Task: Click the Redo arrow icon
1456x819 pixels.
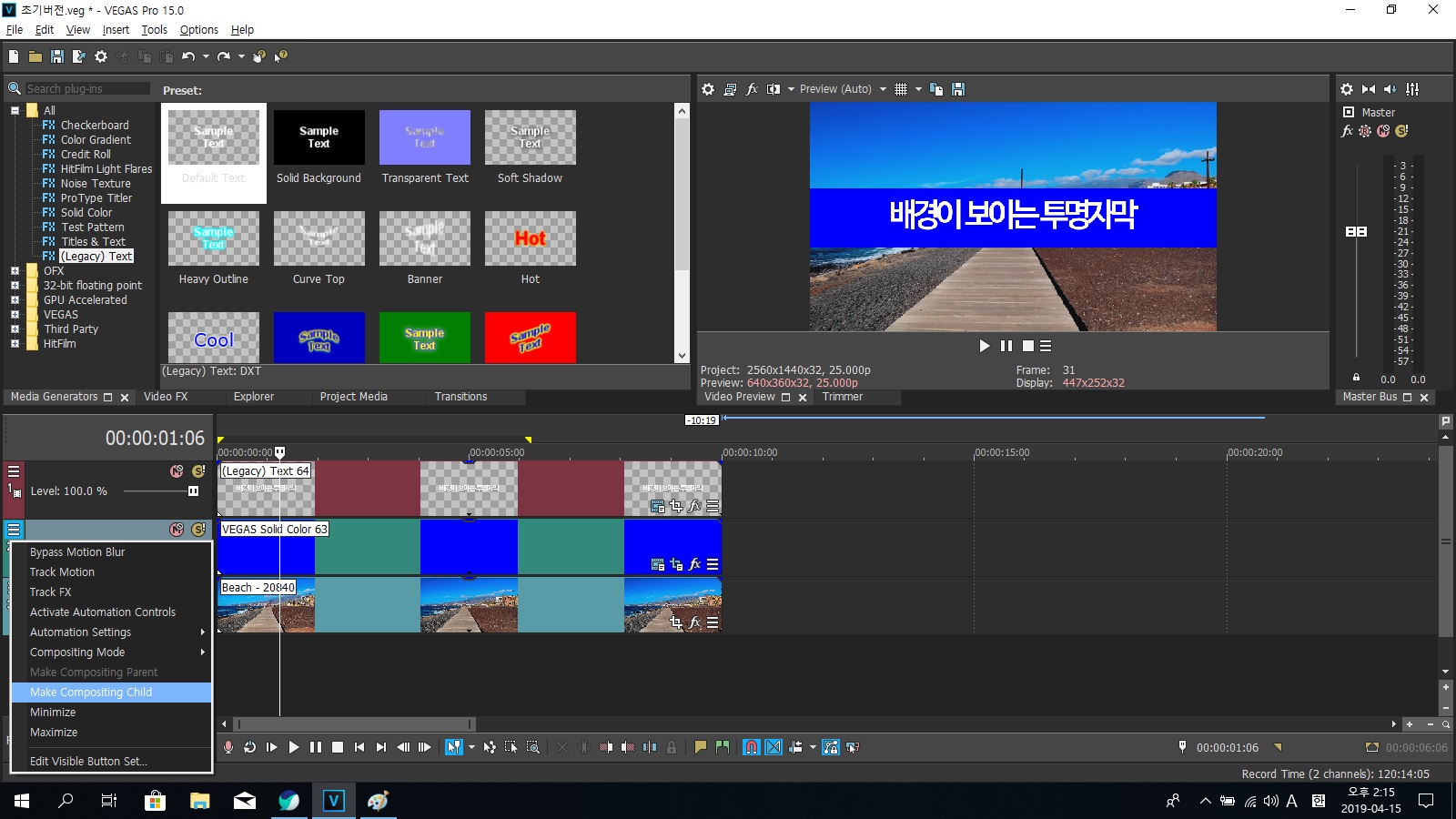Action: [224, 56]
